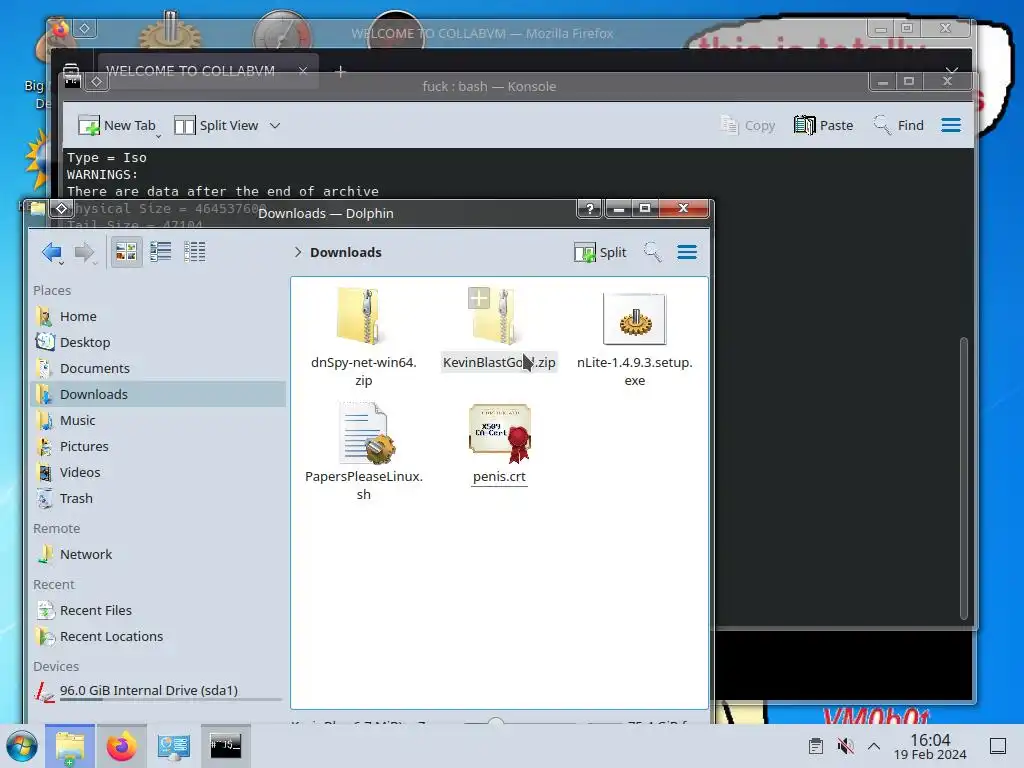Screen dimensions: 1024x768
Task: Open clock showing 16:04
Action: click(x=930, y=746)
